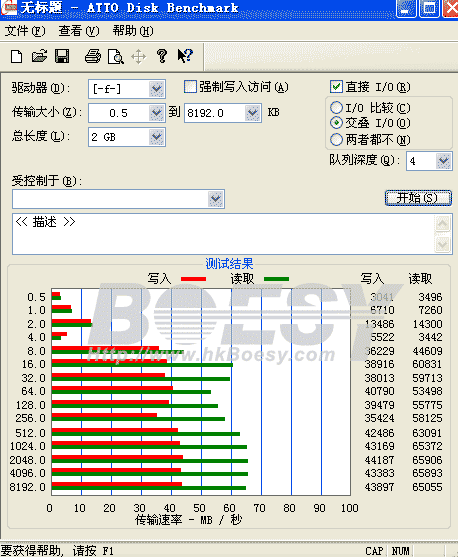The height and width of the screenshot is (557, 458).
Task: Click the read value 3496 for 0.5
Action: click(x=430, y=297)
